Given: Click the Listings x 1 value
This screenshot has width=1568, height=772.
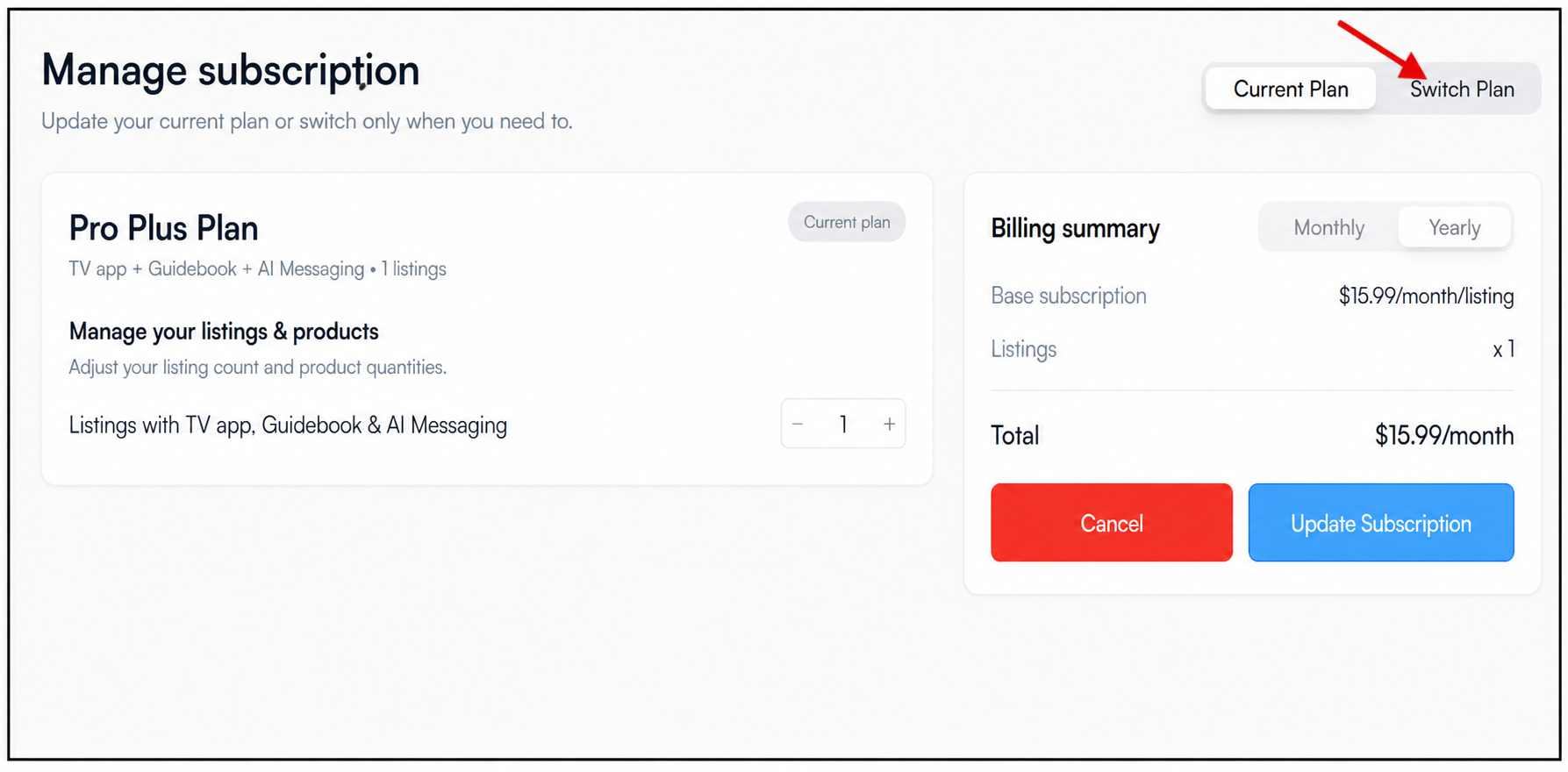Looking at the screenshot, I should point(1503,349).
